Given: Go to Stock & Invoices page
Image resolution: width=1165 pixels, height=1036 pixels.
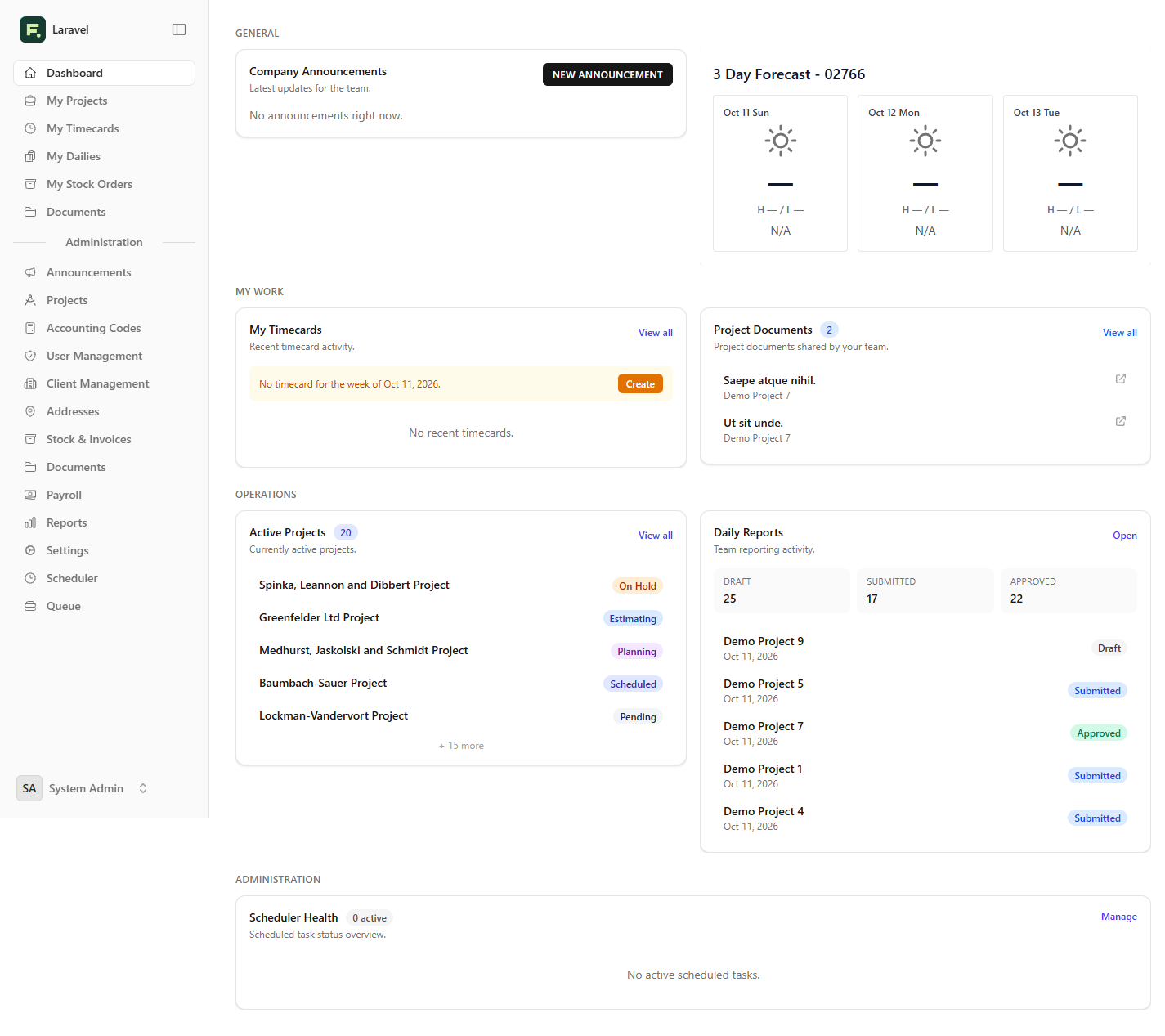Looking at the screenshot, I should click(x=104, y=439).
